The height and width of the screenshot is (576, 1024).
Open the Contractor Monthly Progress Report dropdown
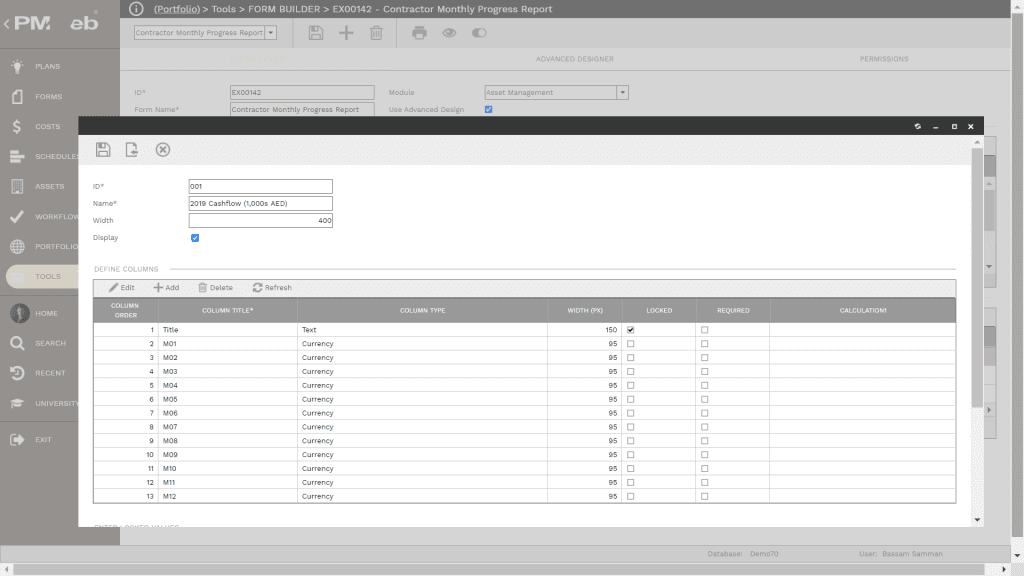pyautogui.click(x=270, y=33)
